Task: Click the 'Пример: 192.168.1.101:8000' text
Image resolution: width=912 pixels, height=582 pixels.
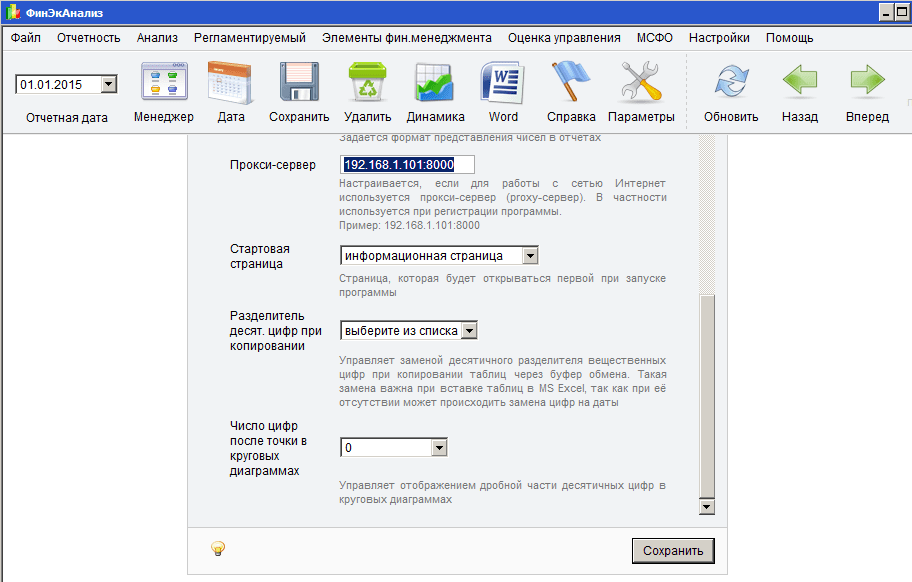Action: (409, 226)
